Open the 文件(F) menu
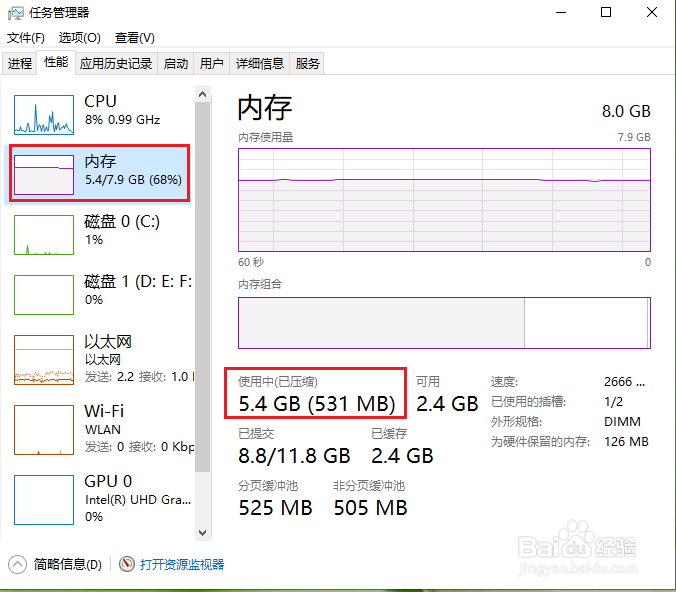This screenshot has height=592, width=676. 26,38
